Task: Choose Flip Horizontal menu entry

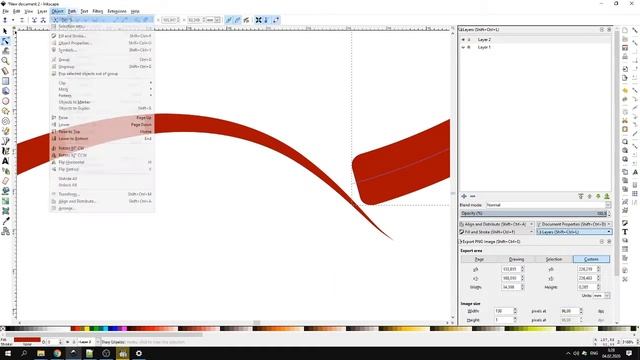Action: coord(102,162)
